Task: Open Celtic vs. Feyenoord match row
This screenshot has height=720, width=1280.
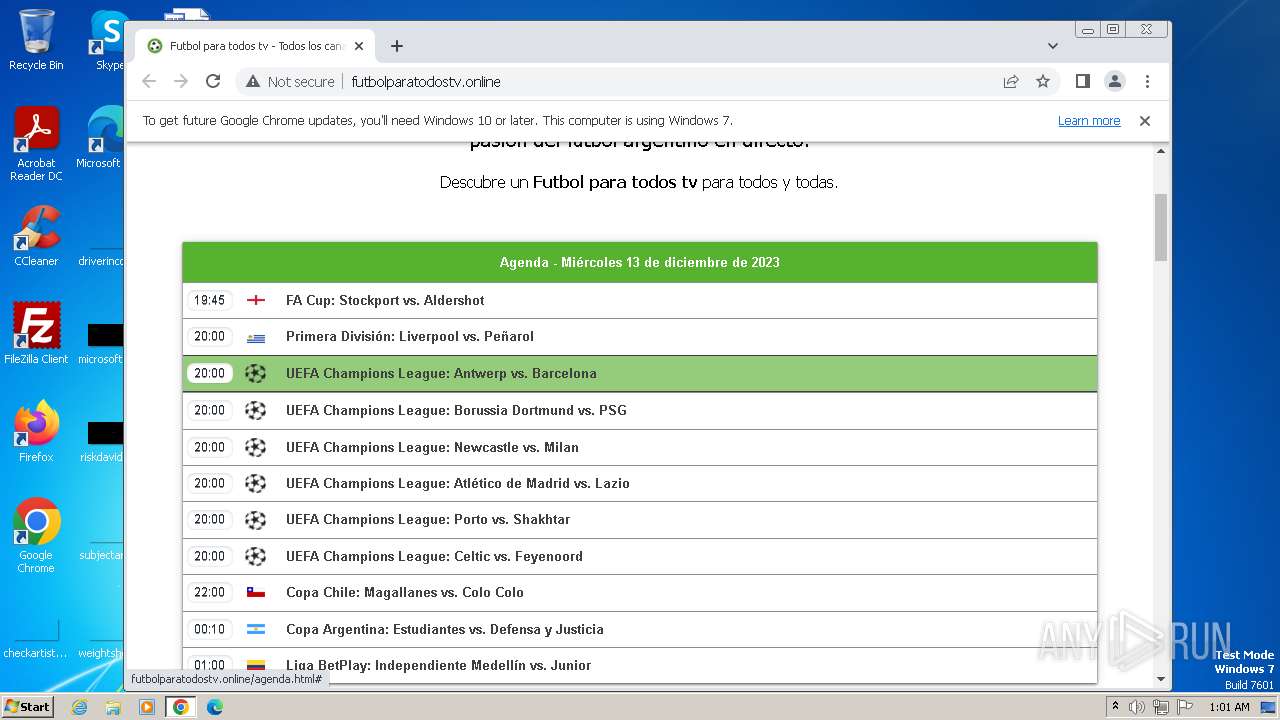Action: pos(640,556)
